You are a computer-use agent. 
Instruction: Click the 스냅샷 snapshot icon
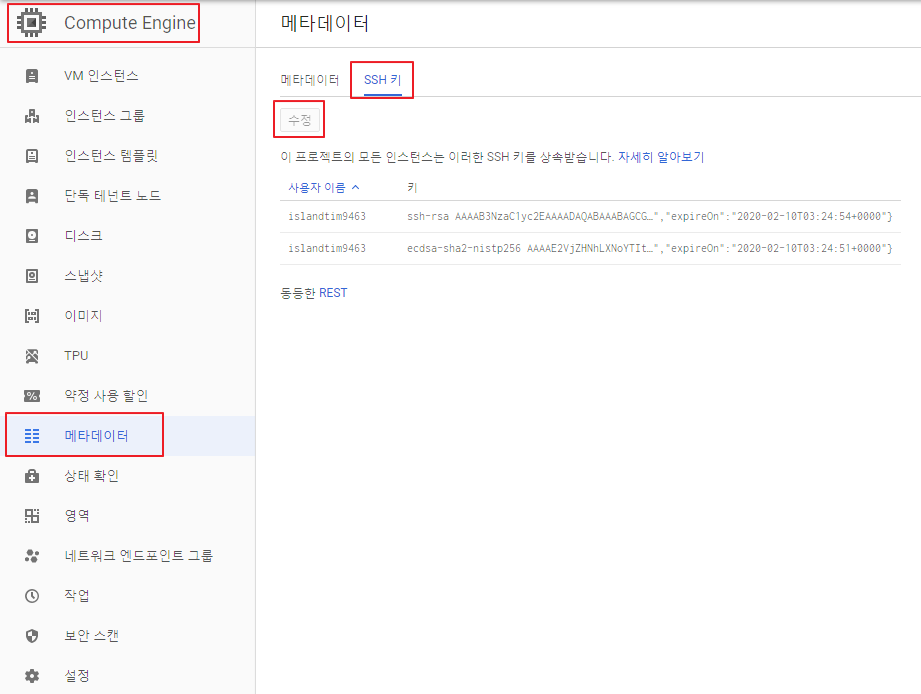[x=32, y=275]
